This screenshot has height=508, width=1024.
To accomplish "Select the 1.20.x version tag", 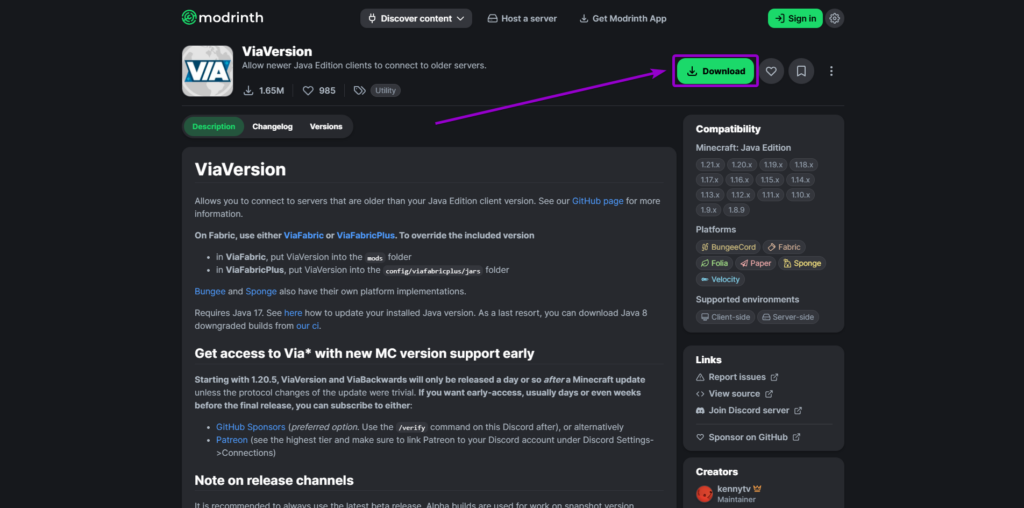I will (742, 165).
